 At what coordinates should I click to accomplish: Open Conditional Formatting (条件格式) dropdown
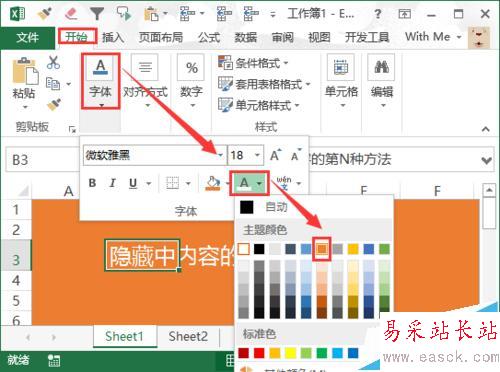[253, 63]
